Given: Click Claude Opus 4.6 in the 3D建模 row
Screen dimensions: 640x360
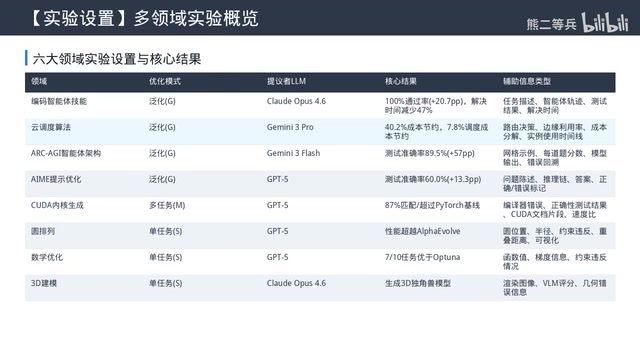Looking at the screenshot, I should 296,283.
